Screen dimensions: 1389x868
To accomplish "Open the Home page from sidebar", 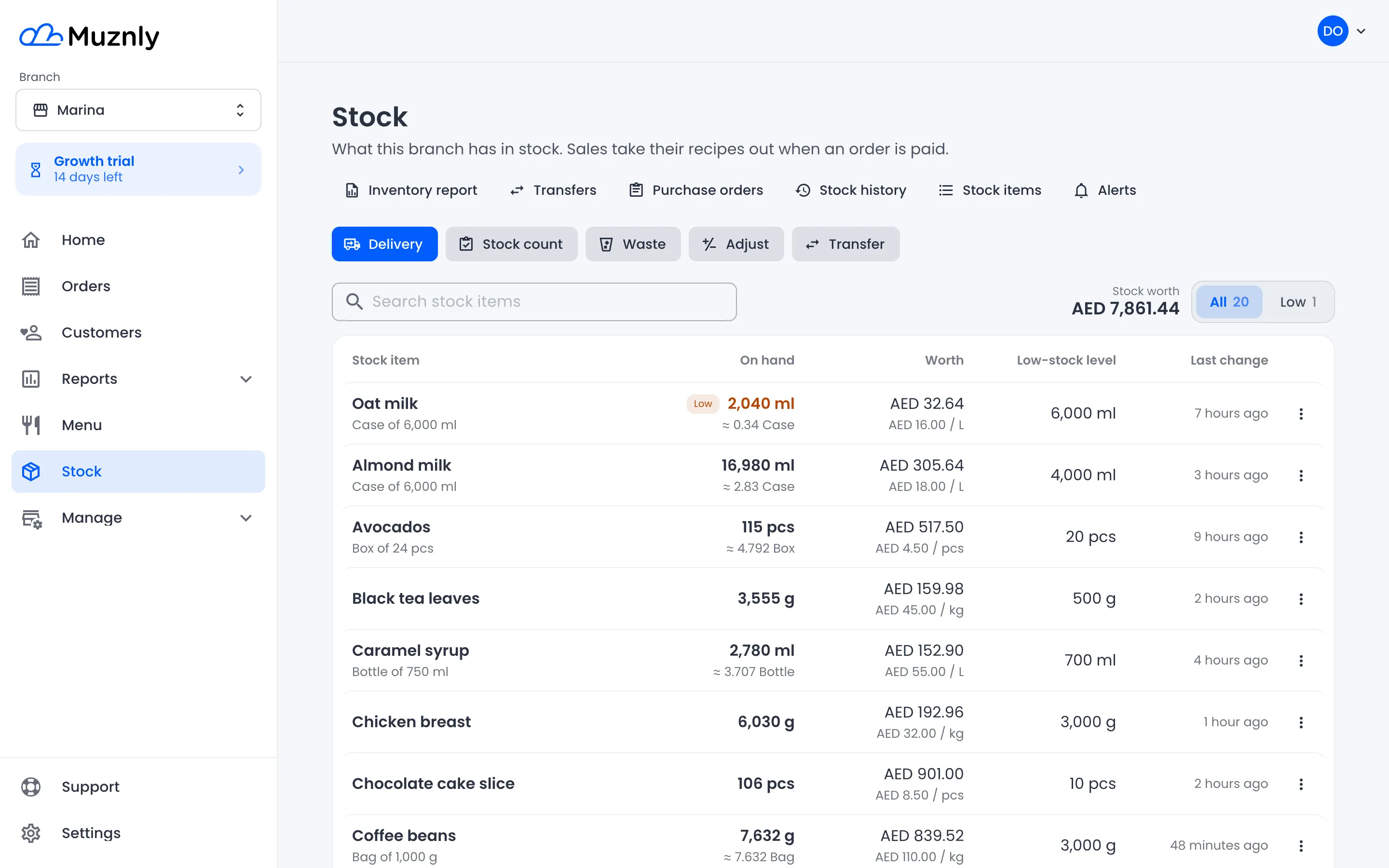I will pyautogui.click(x=138, y=240).
